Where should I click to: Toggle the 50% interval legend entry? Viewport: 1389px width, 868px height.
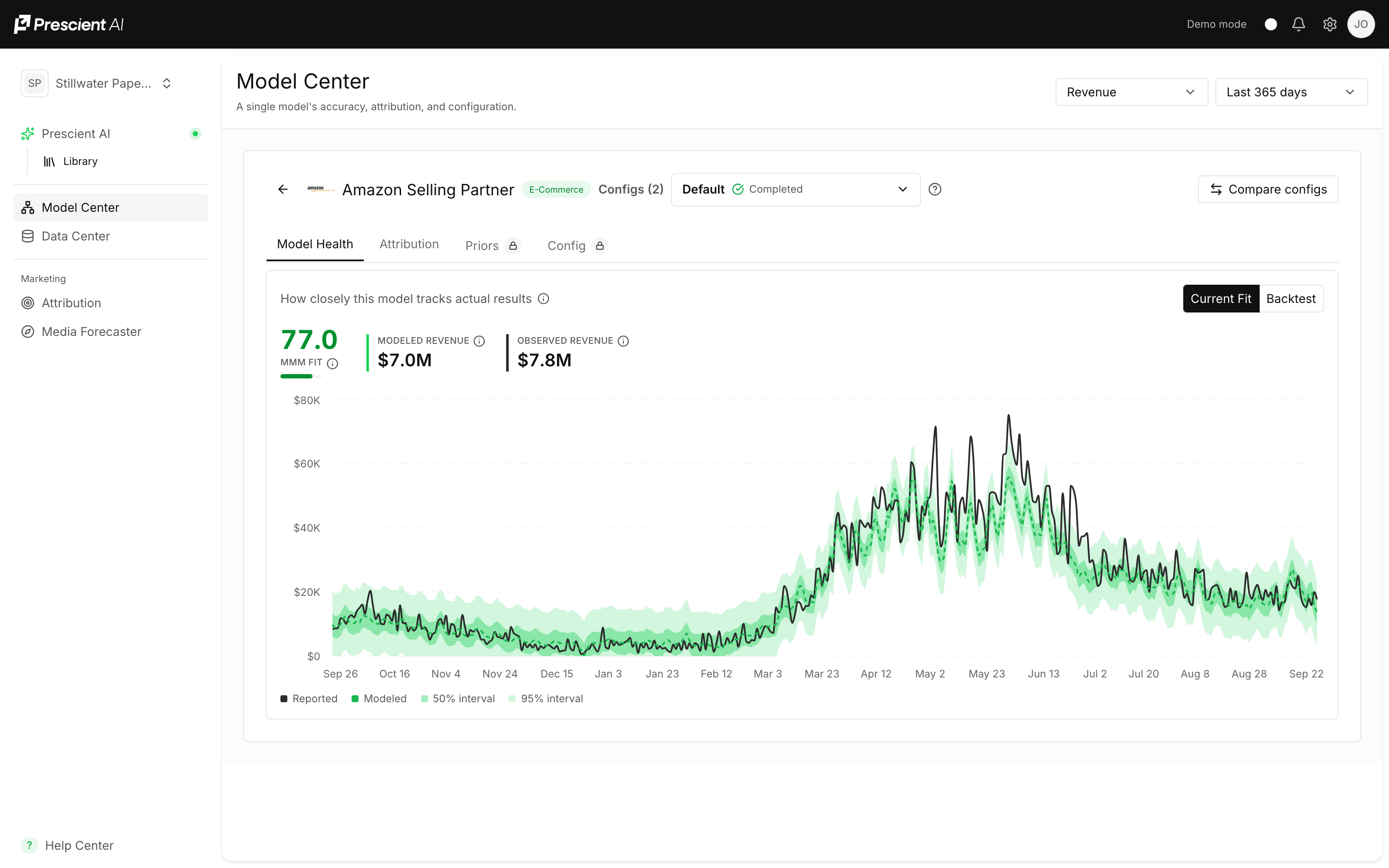point(458,699)
